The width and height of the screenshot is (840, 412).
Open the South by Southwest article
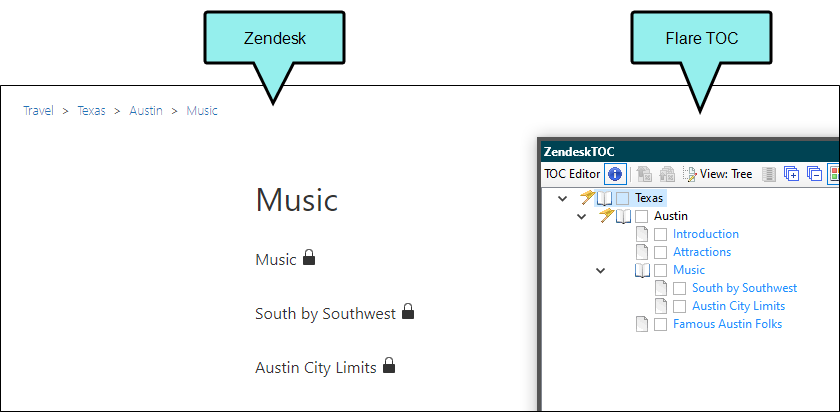point(325,313)
